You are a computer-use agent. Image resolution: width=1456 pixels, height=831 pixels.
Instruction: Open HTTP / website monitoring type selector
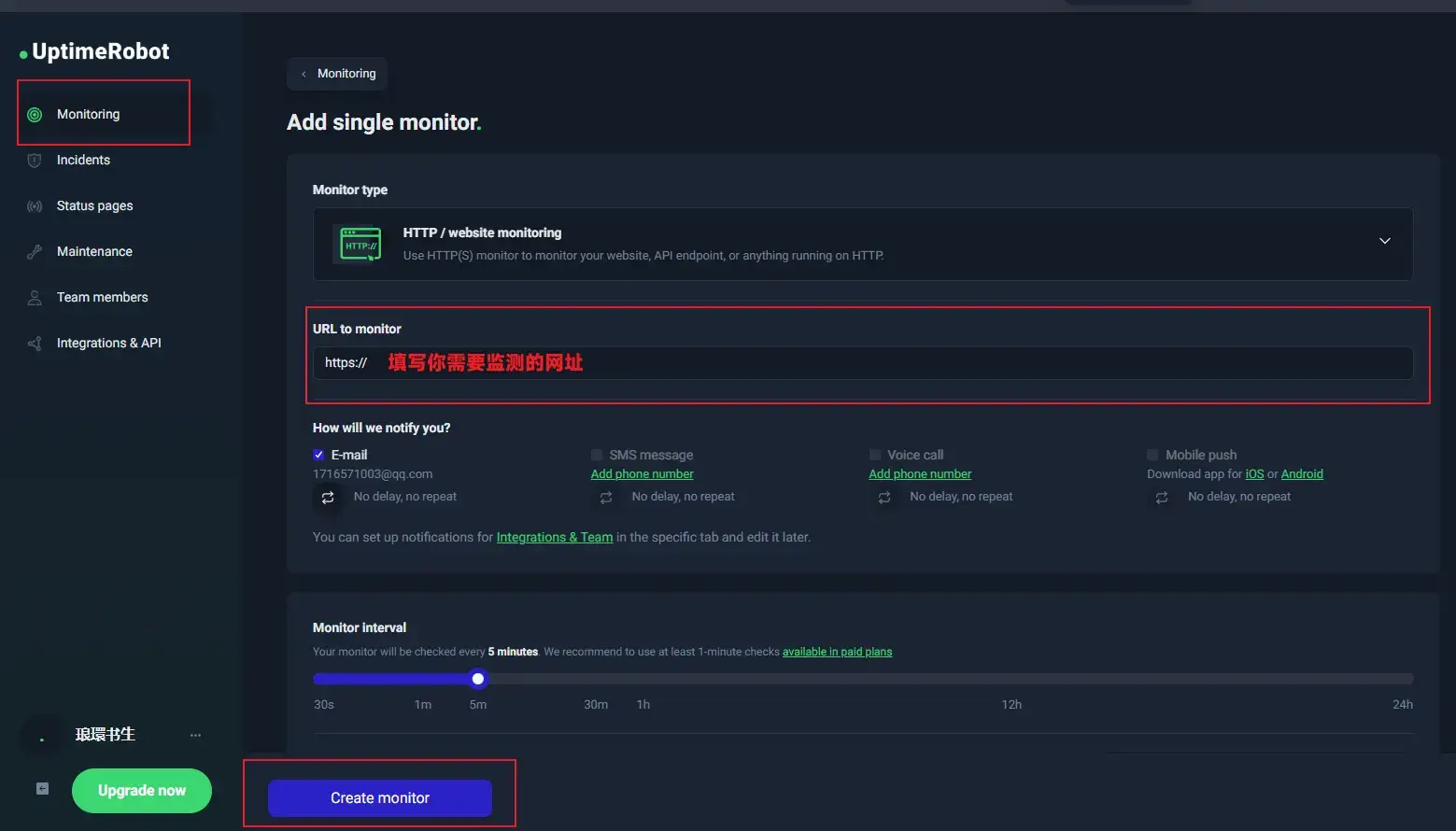862,244
